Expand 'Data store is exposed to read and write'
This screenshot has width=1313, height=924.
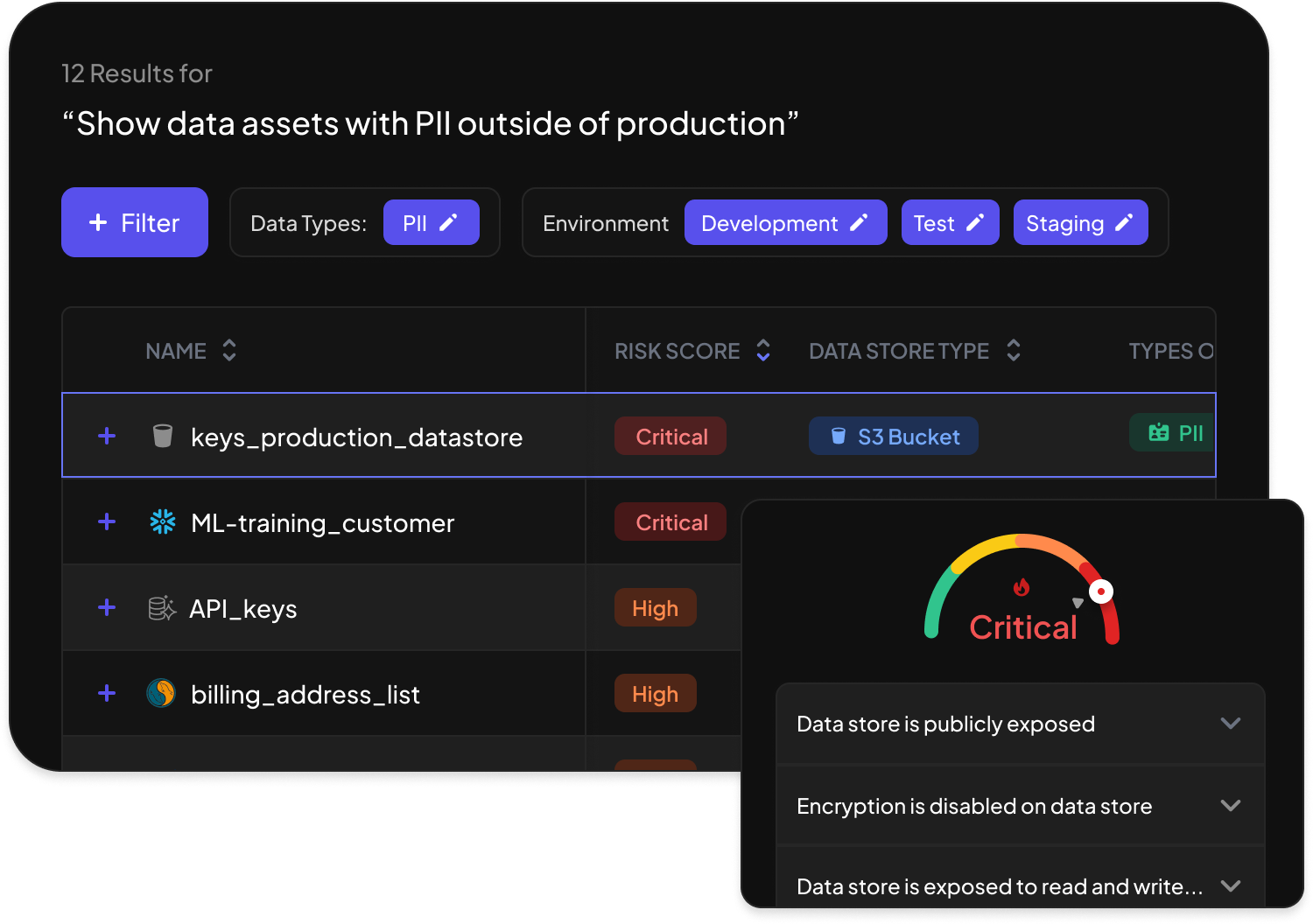1231,885
